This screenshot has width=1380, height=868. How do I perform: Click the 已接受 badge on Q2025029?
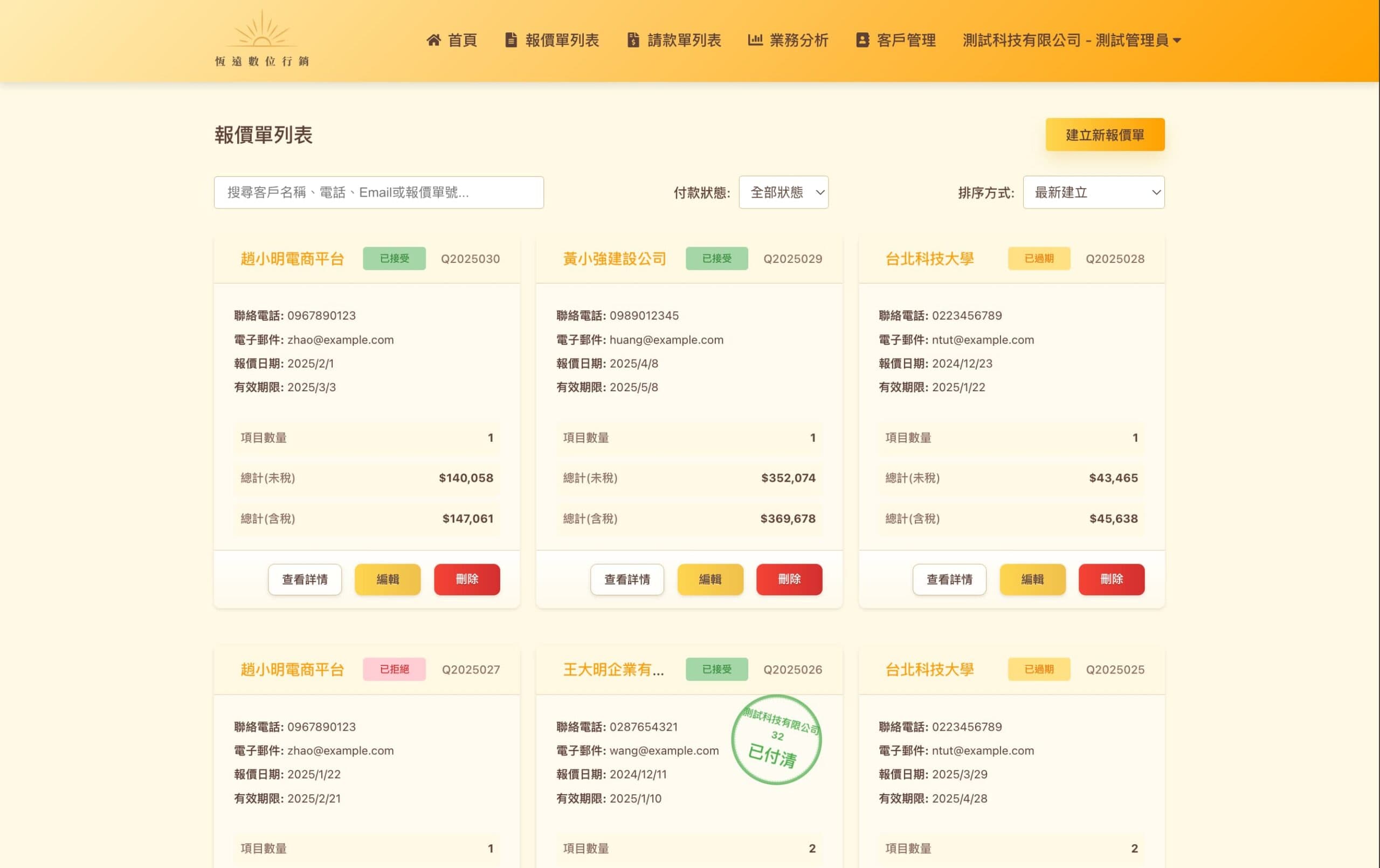[716, 259]
